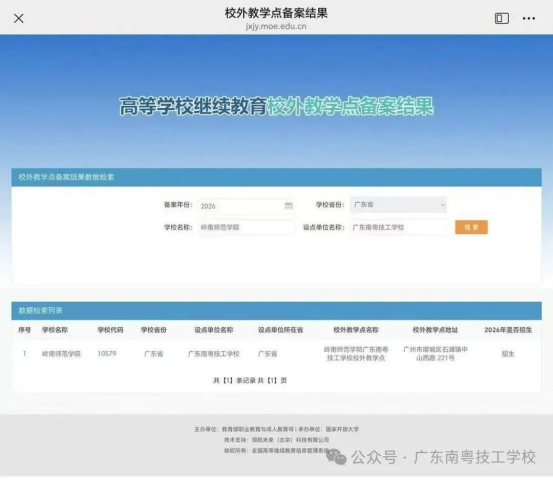Screen dimensions: 553x480
Task: Click the jxjy.moe.edu.cn address text
Action: pyautogui.click(x=276, y=26)
